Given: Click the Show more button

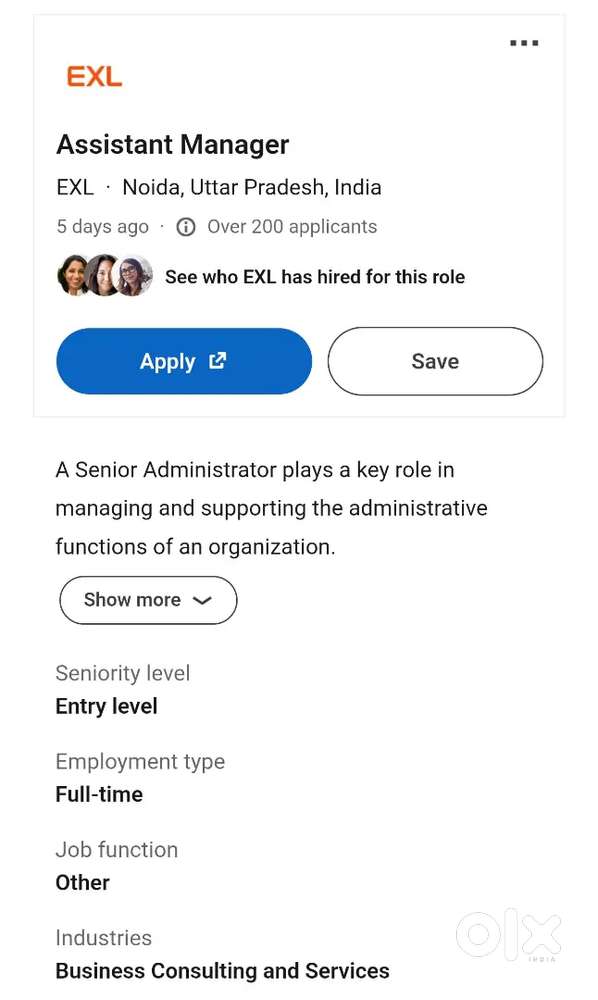Looking at the screenshot, I should pyautogui.click(x=148, y=600).
